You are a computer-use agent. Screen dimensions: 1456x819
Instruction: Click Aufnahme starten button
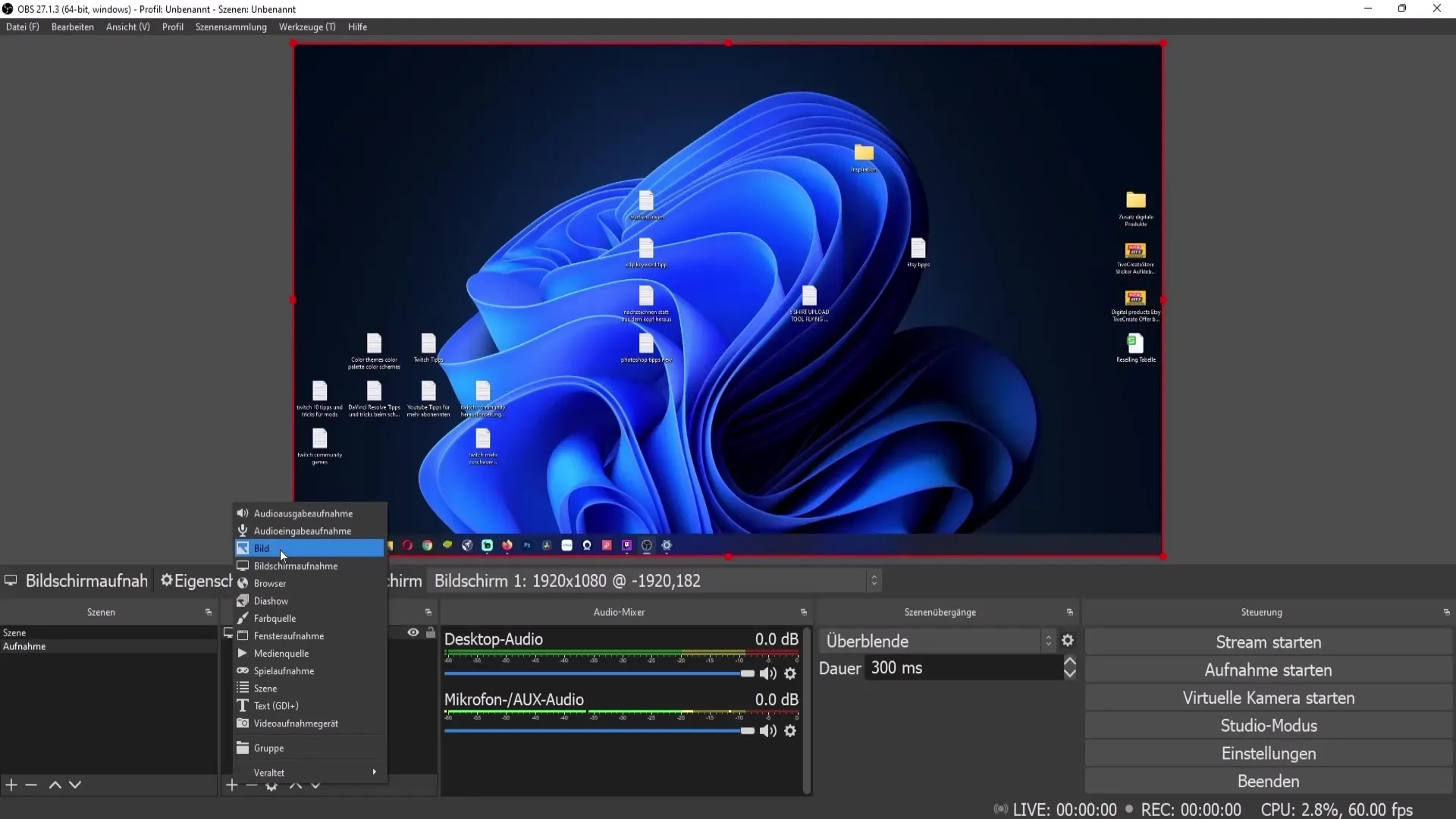(1268, 670)
